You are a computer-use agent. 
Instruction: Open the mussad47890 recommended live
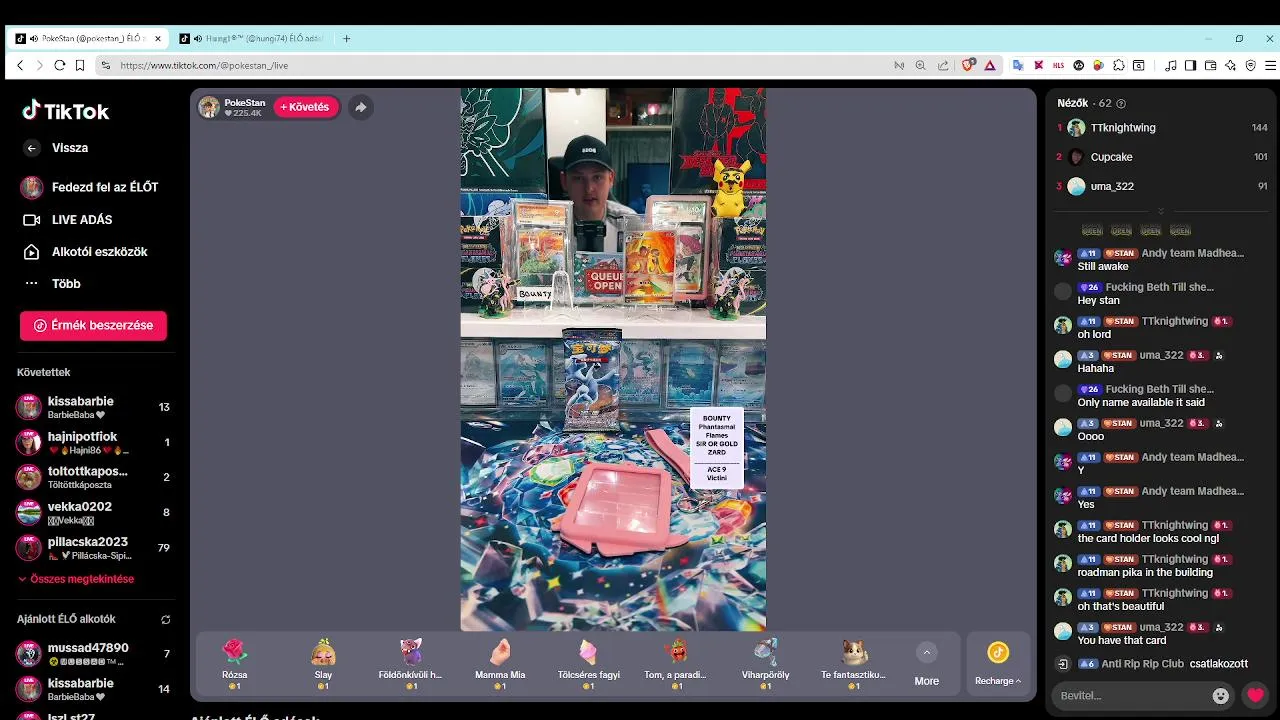point(93,654)
